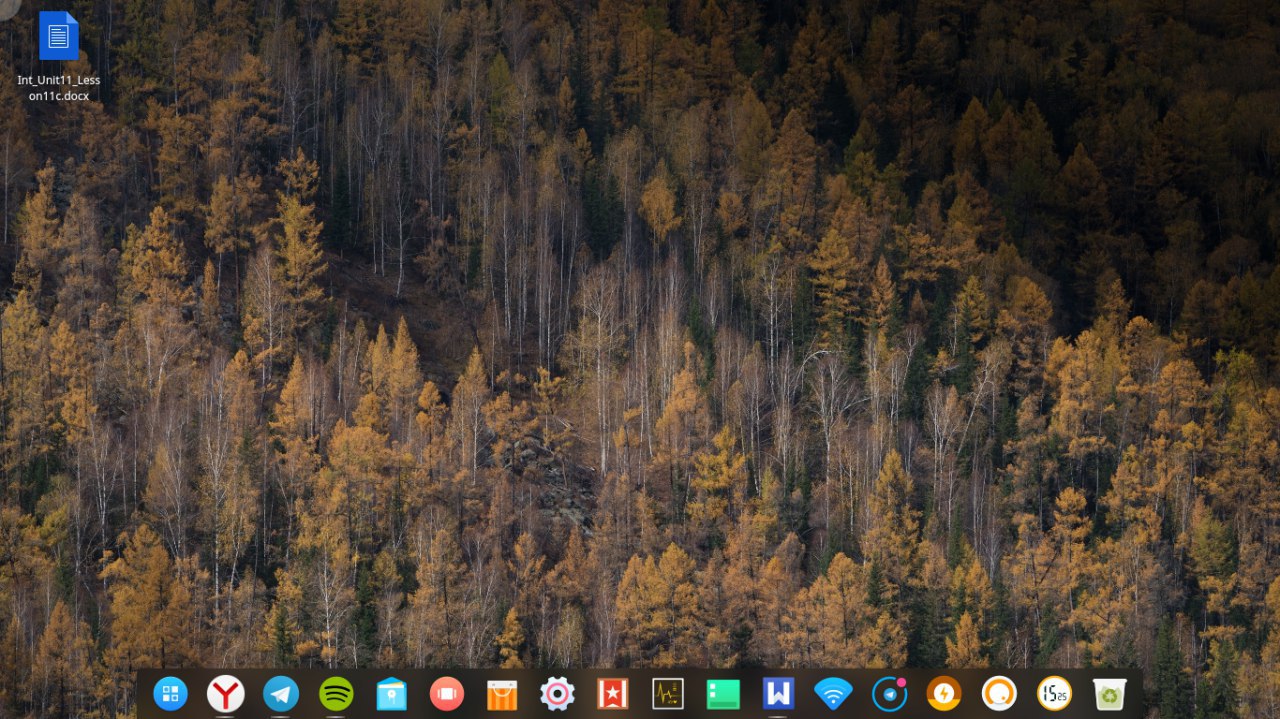1280x719 pixels.
Task: Open the circular Telegram notification tray icon
Action: (889, 693)
